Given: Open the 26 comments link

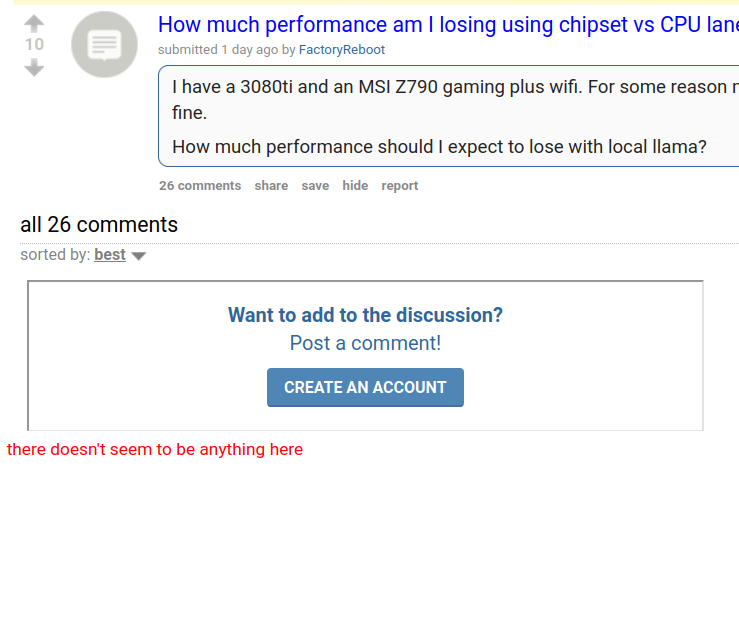Looking at the screenshot, I should pos(200,186).
